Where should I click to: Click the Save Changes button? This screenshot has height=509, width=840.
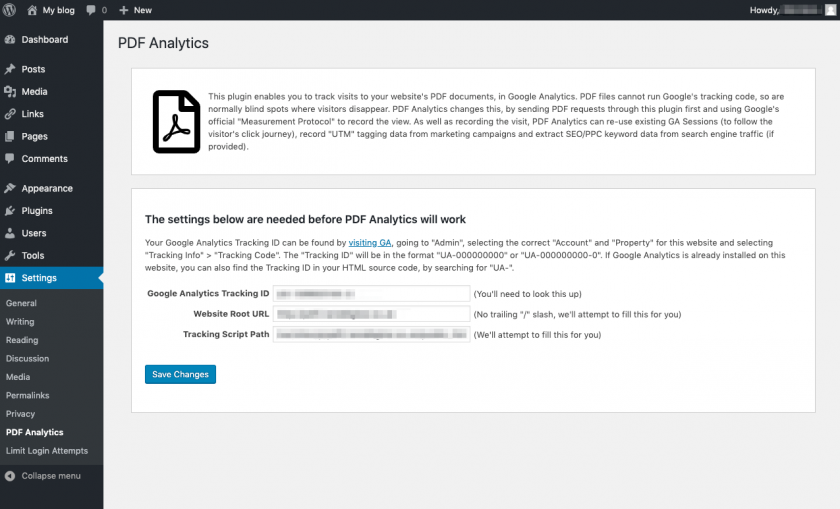click(x=180, y=375)
